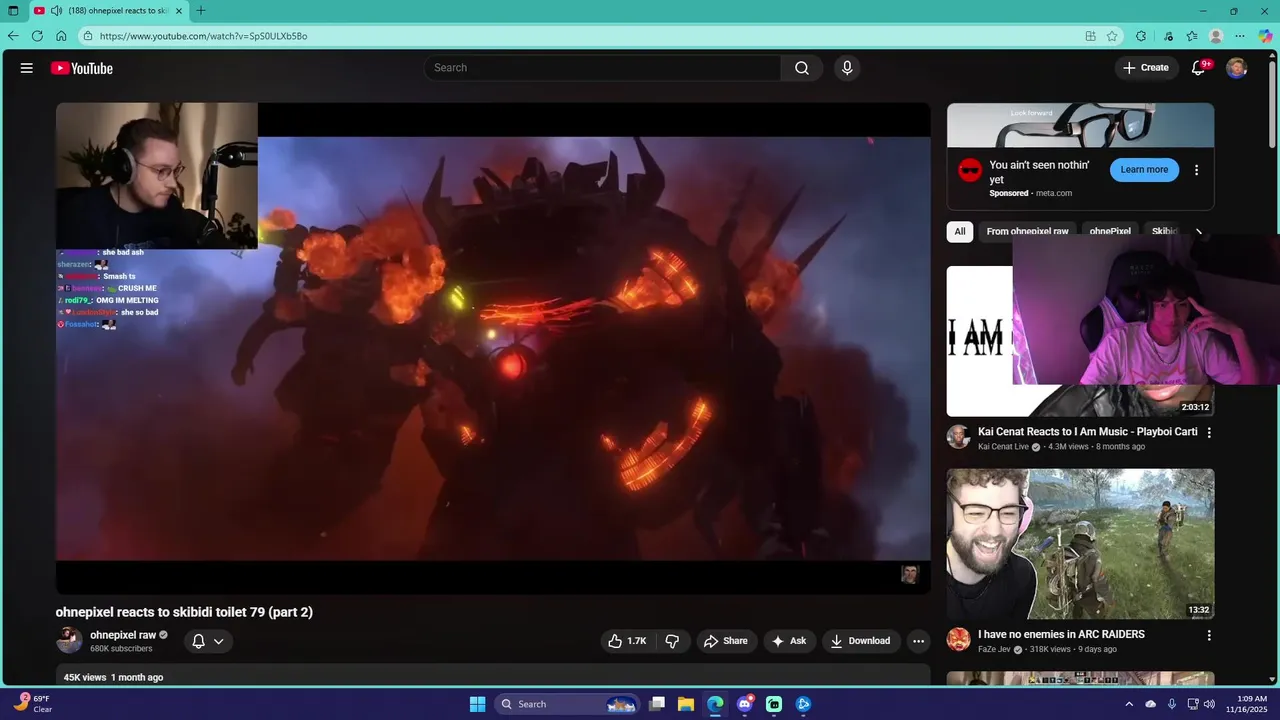Image resolution: width=1280 pixels, height=720 pixels.
Task: Open I have no enemies in ARC RAIDERS title
Action: click(x=1061, y=634)
